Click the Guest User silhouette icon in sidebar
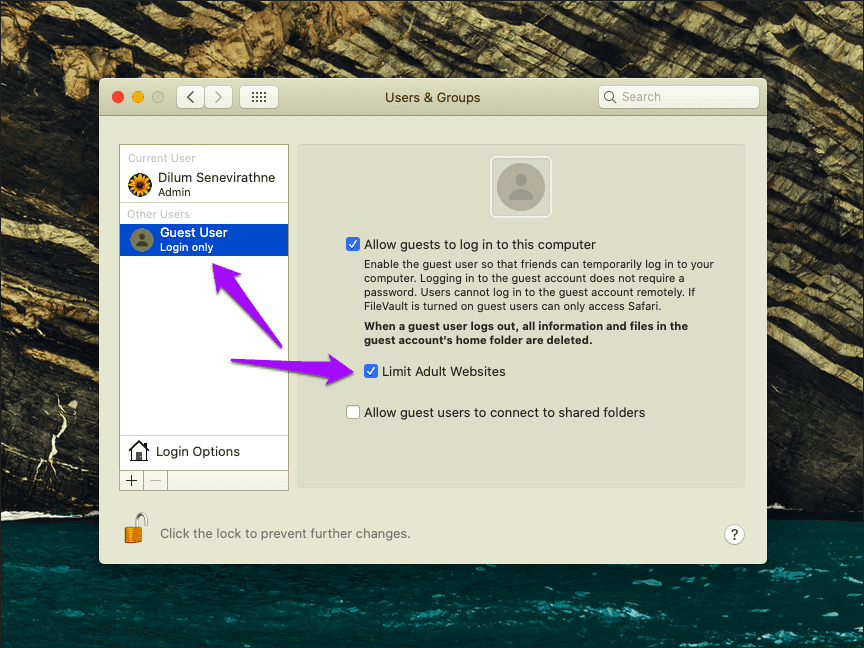 tap(142, 240)
